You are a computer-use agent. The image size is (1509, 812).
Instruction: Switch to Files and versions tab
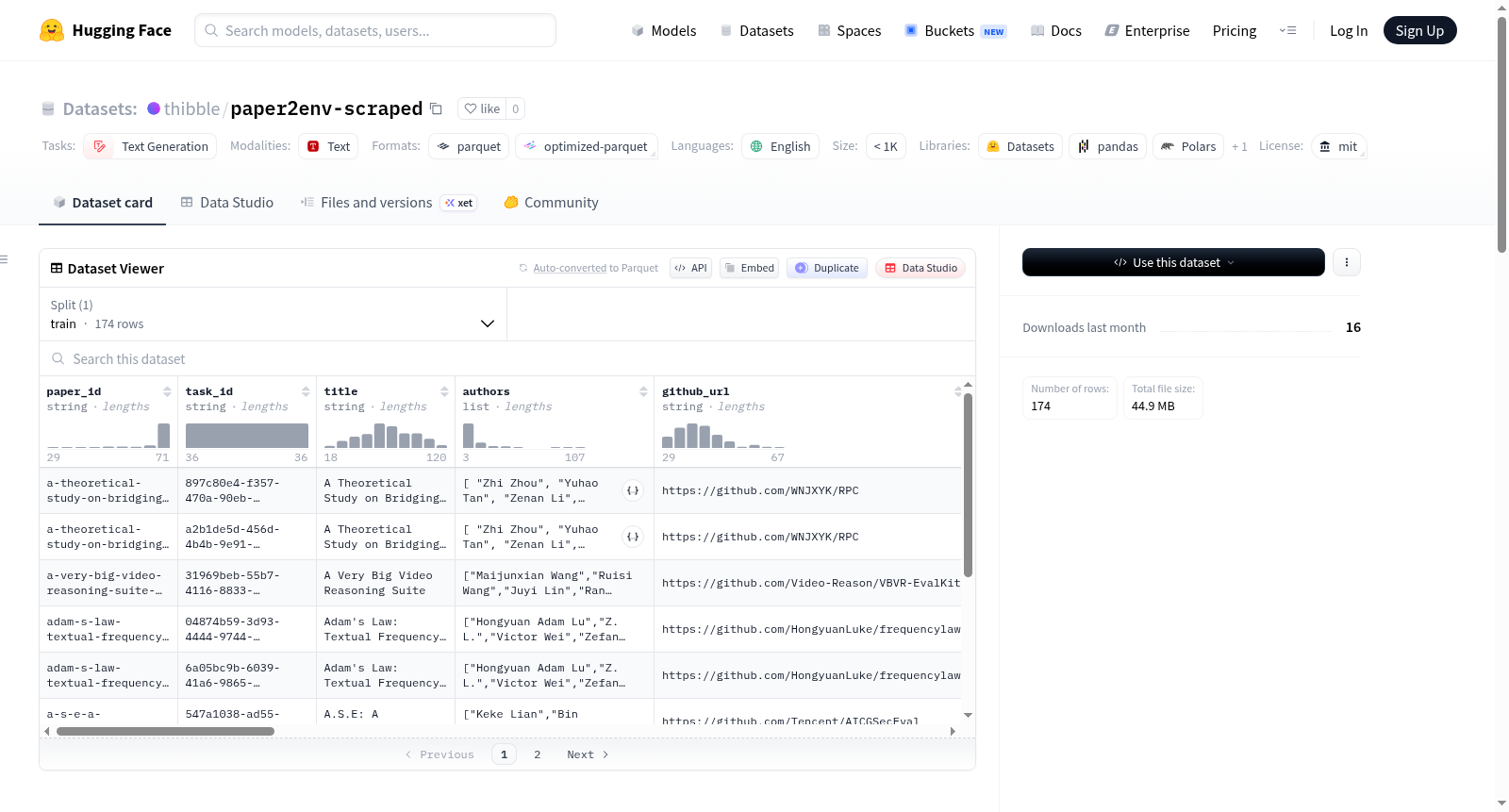pyautogui.click(x=388, y=202)
